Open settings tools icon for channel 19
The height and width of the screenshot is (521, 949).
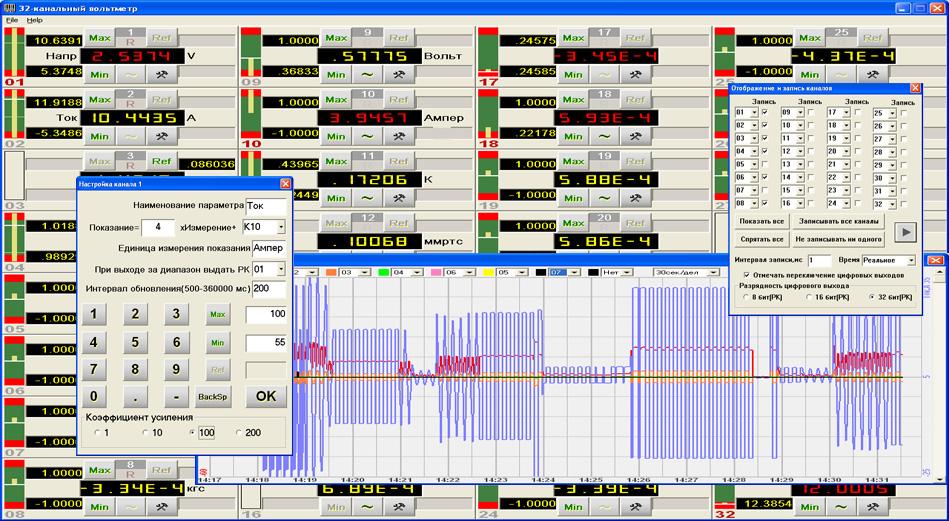point(635,198)
